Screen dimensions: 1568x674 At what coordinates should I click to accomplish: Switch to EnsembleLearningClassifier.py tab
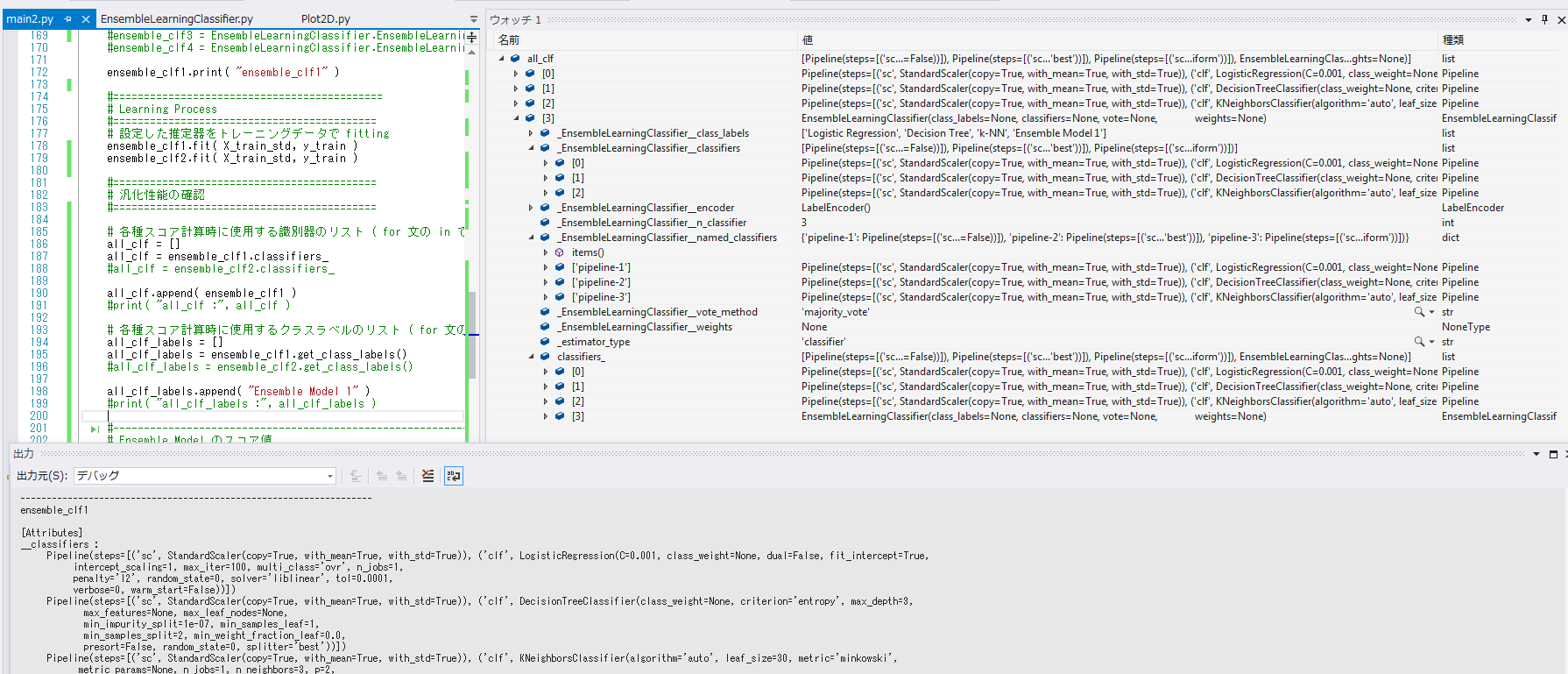(177, 18)
